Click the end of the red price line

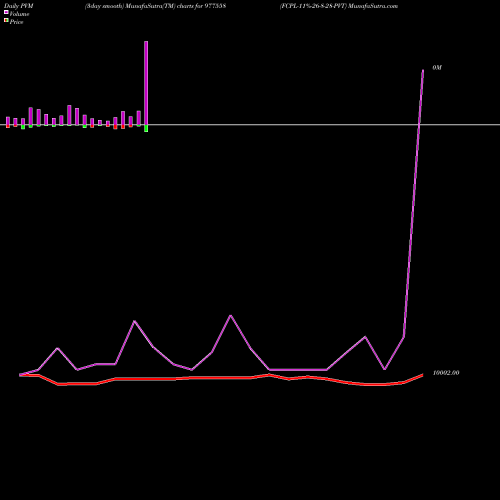(423, 375)
